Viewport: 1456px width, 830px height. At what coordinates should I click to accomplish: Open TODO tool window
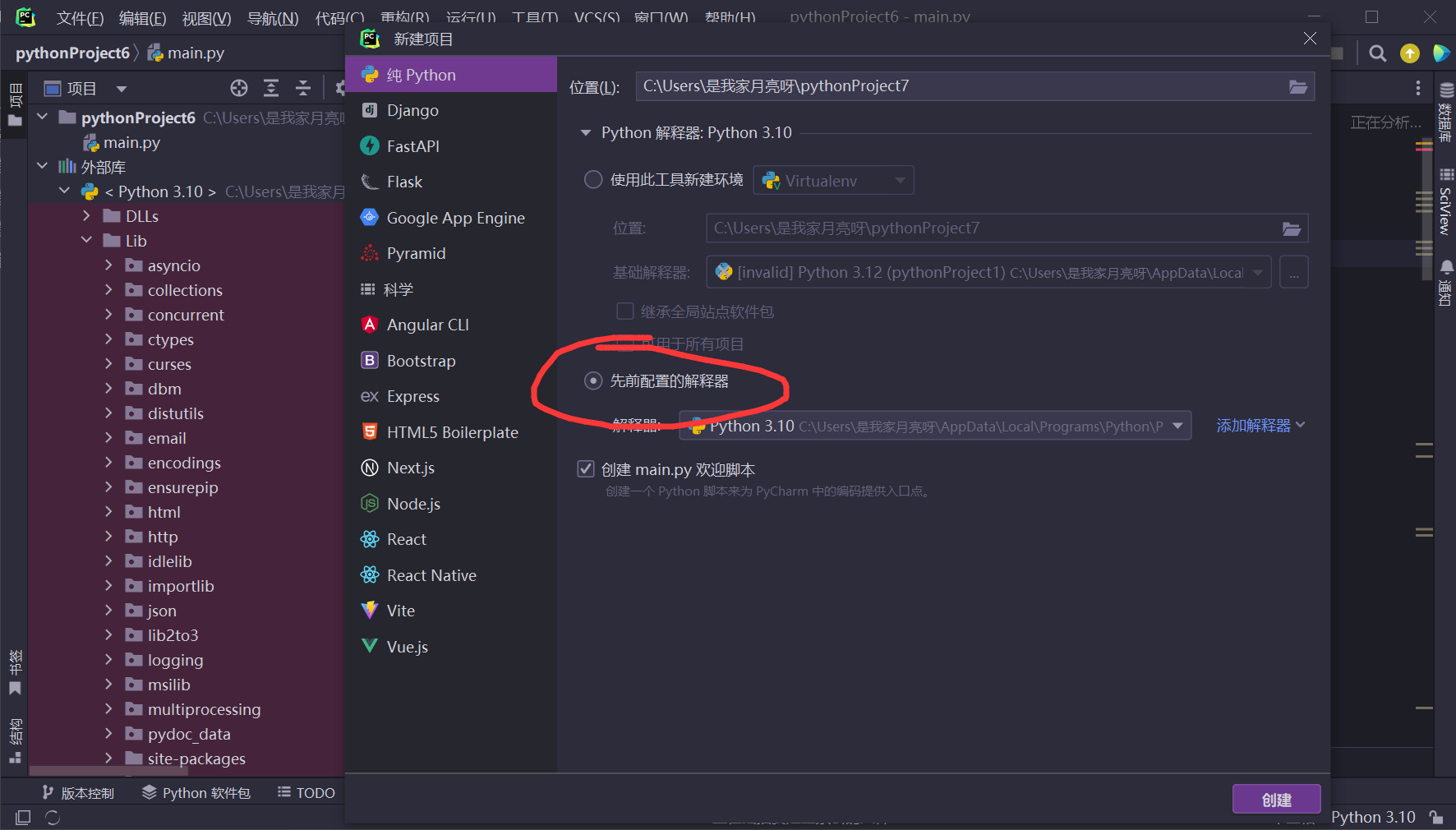point(306,792)
